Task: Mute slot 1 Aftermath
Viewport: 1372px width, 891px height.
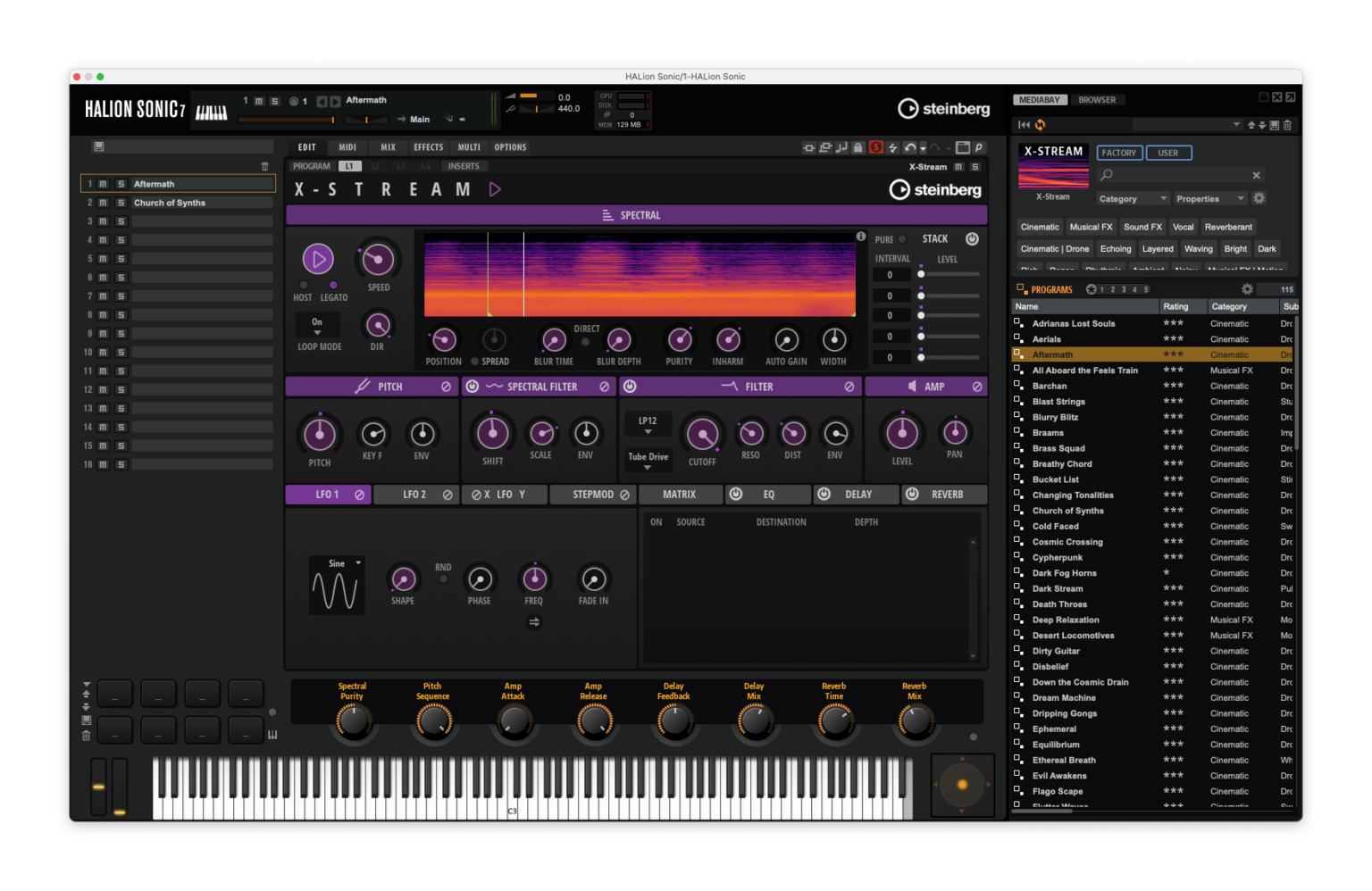Action: [x=103, y=184]
